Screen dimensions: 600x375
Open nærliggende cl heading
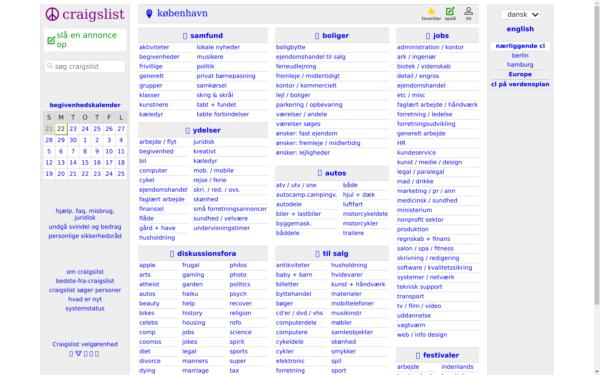(520, 46)
